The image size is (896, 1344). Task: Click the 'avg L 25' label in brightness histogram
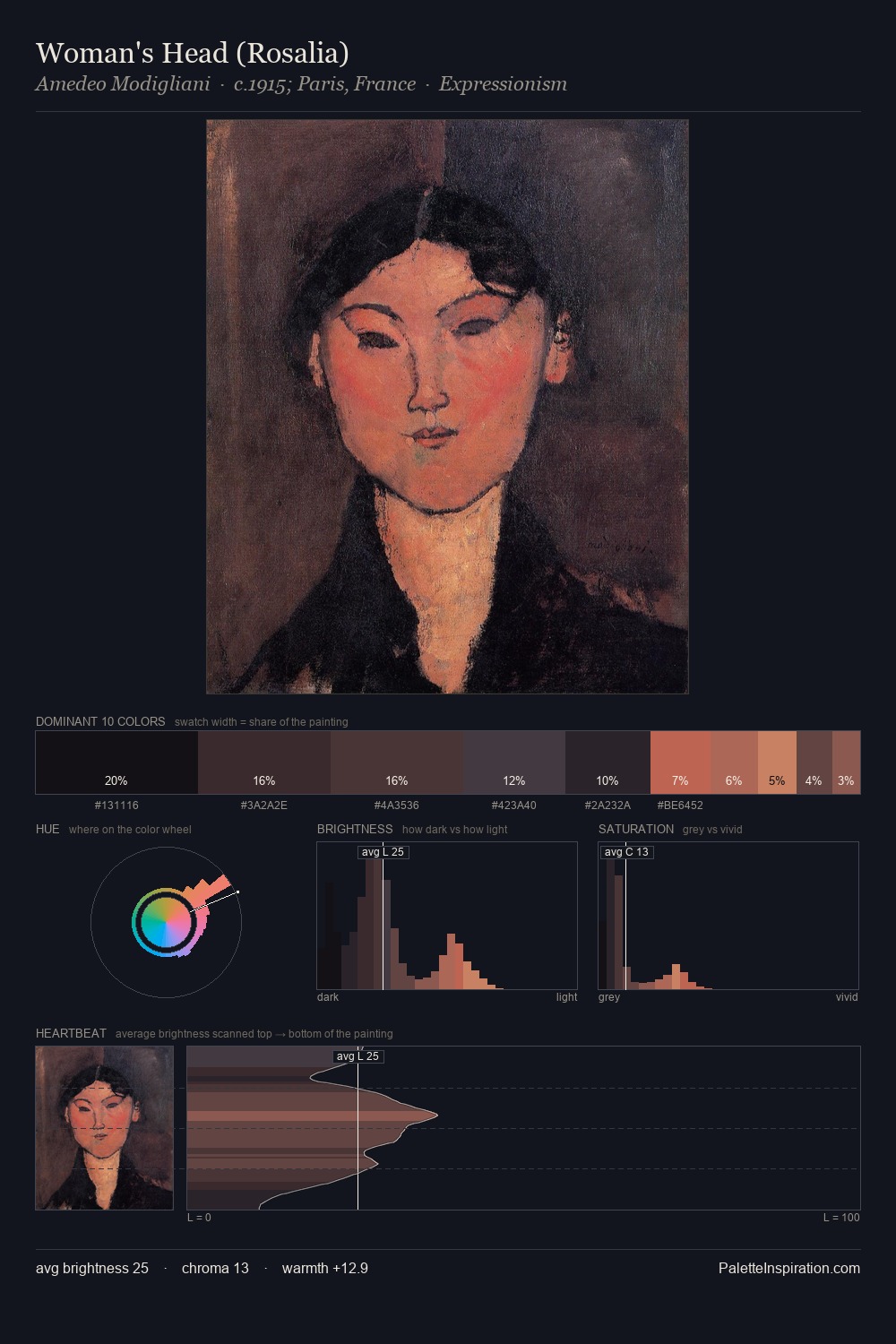click(x=383, y=852)
